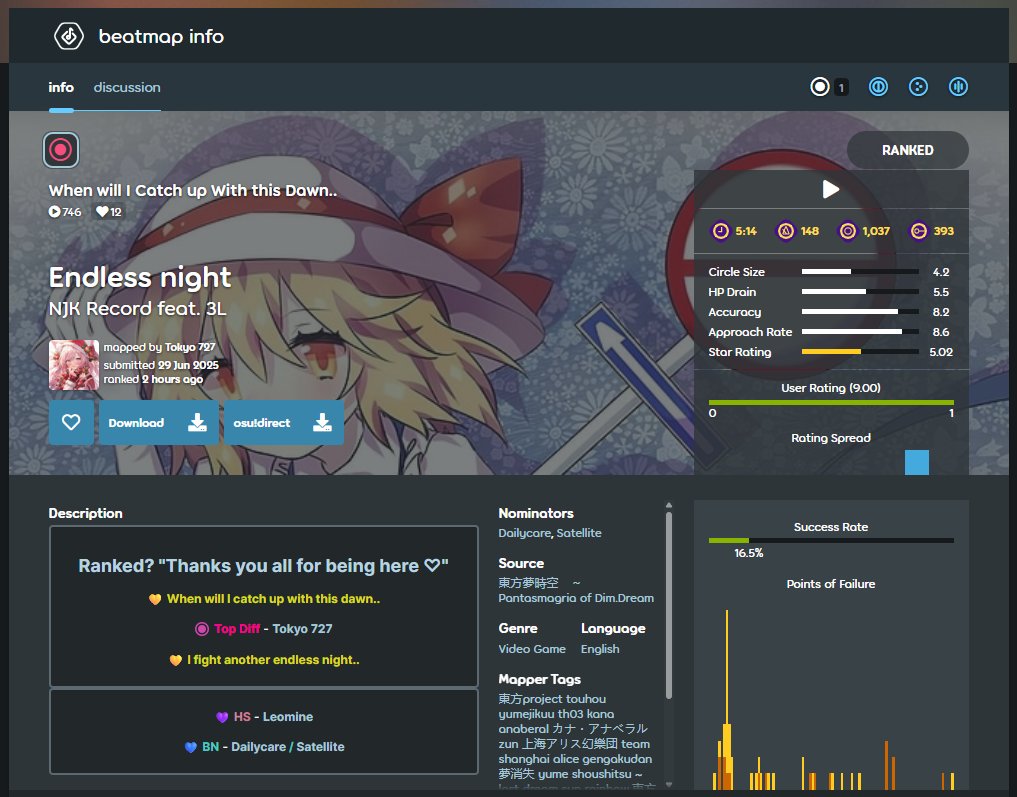Image resolution: width=1017 pixels, height=797 pixels.
Task: Click the 16.5% success rate value
Action: pos(748,553)
